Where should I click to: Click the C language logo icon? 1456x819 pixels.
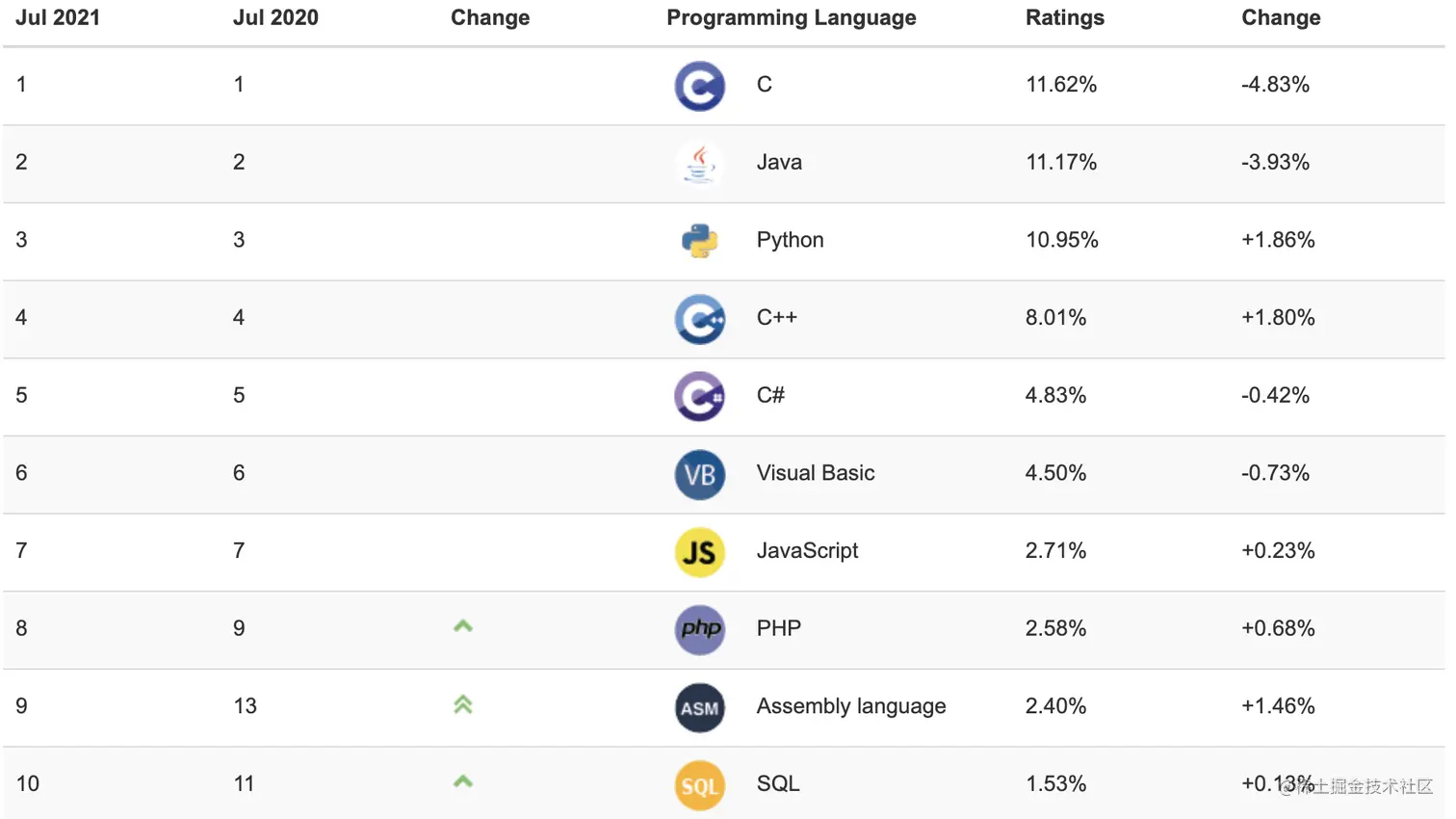coord(699,86)
